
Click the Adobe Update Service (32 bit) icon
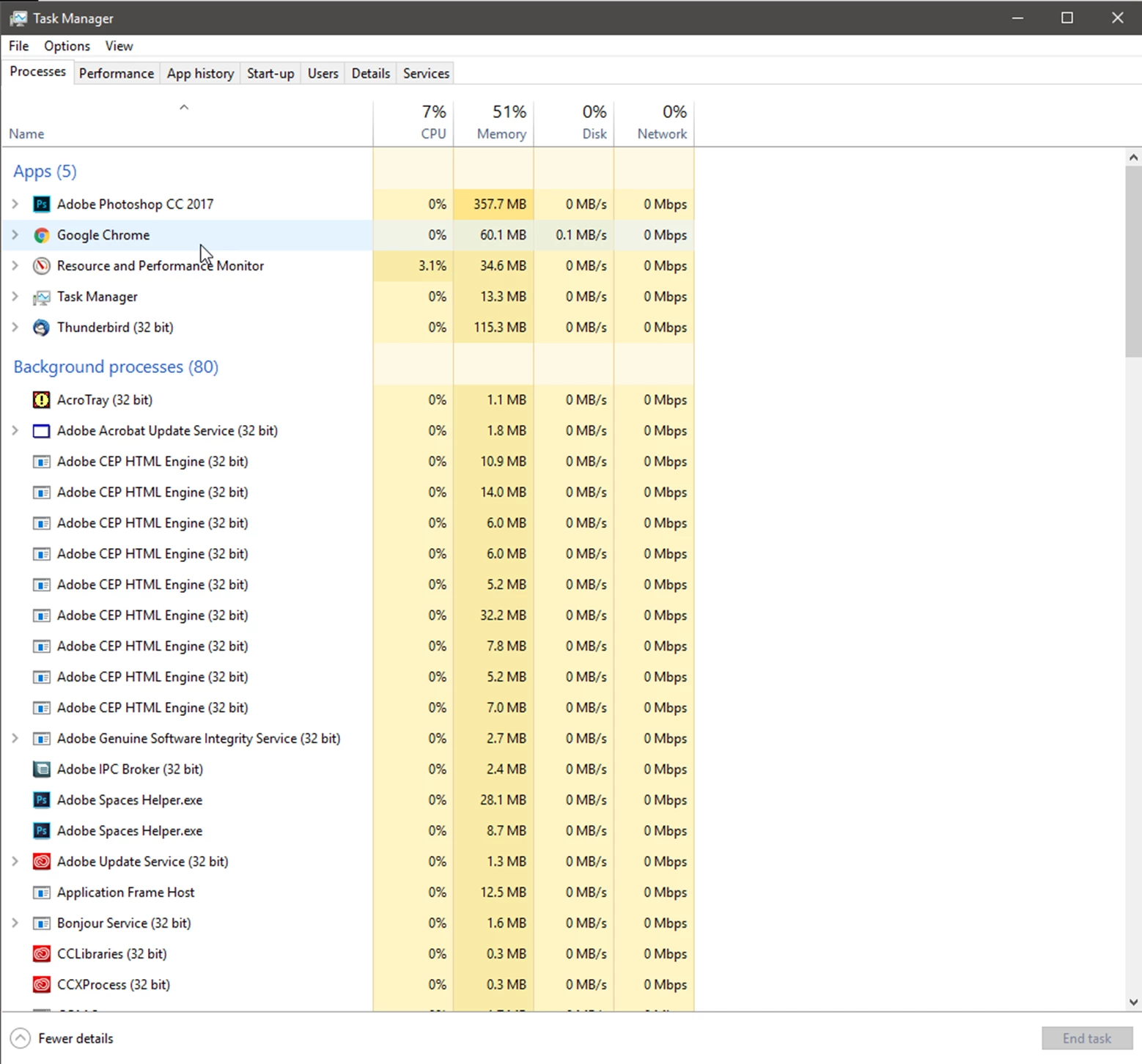pos(42,862)
